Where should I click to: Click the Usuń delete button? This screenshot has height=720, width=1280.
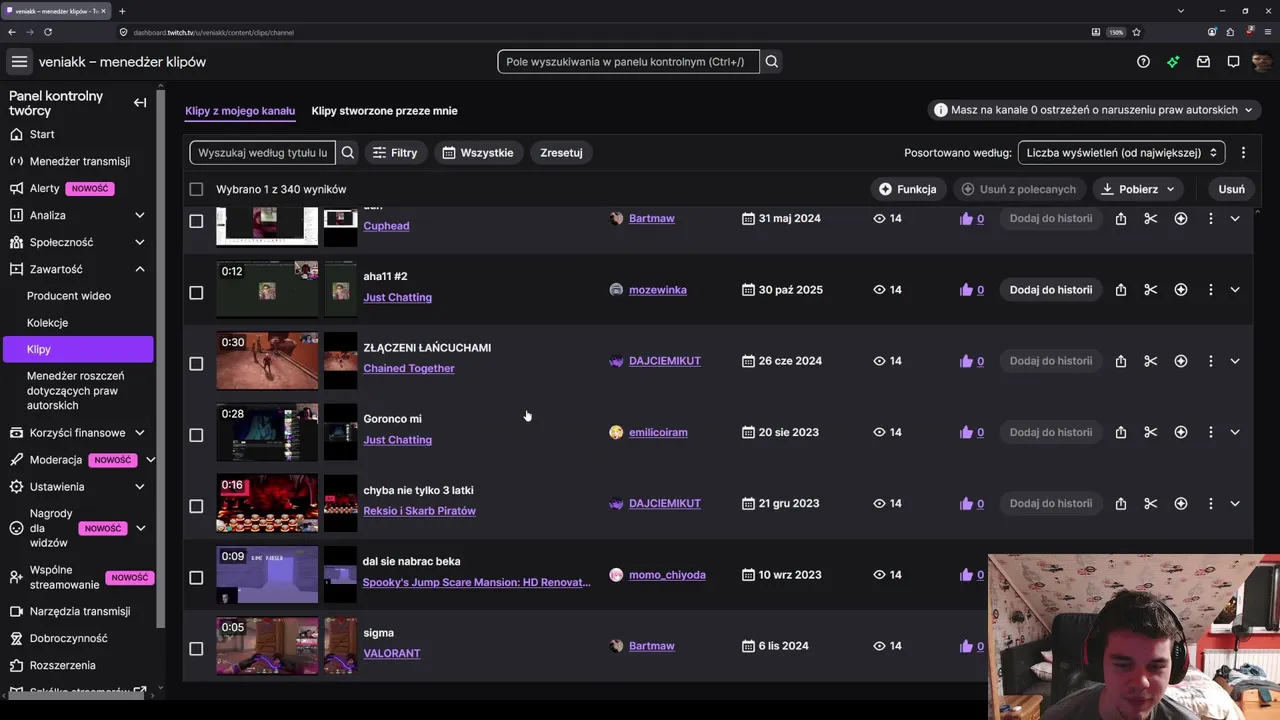(x=1232, y=189)
